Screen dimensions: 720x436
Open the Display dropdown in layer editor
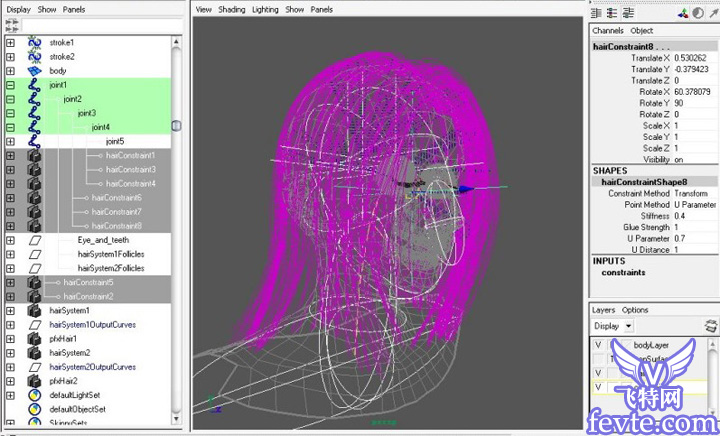[x=613, y=326]
